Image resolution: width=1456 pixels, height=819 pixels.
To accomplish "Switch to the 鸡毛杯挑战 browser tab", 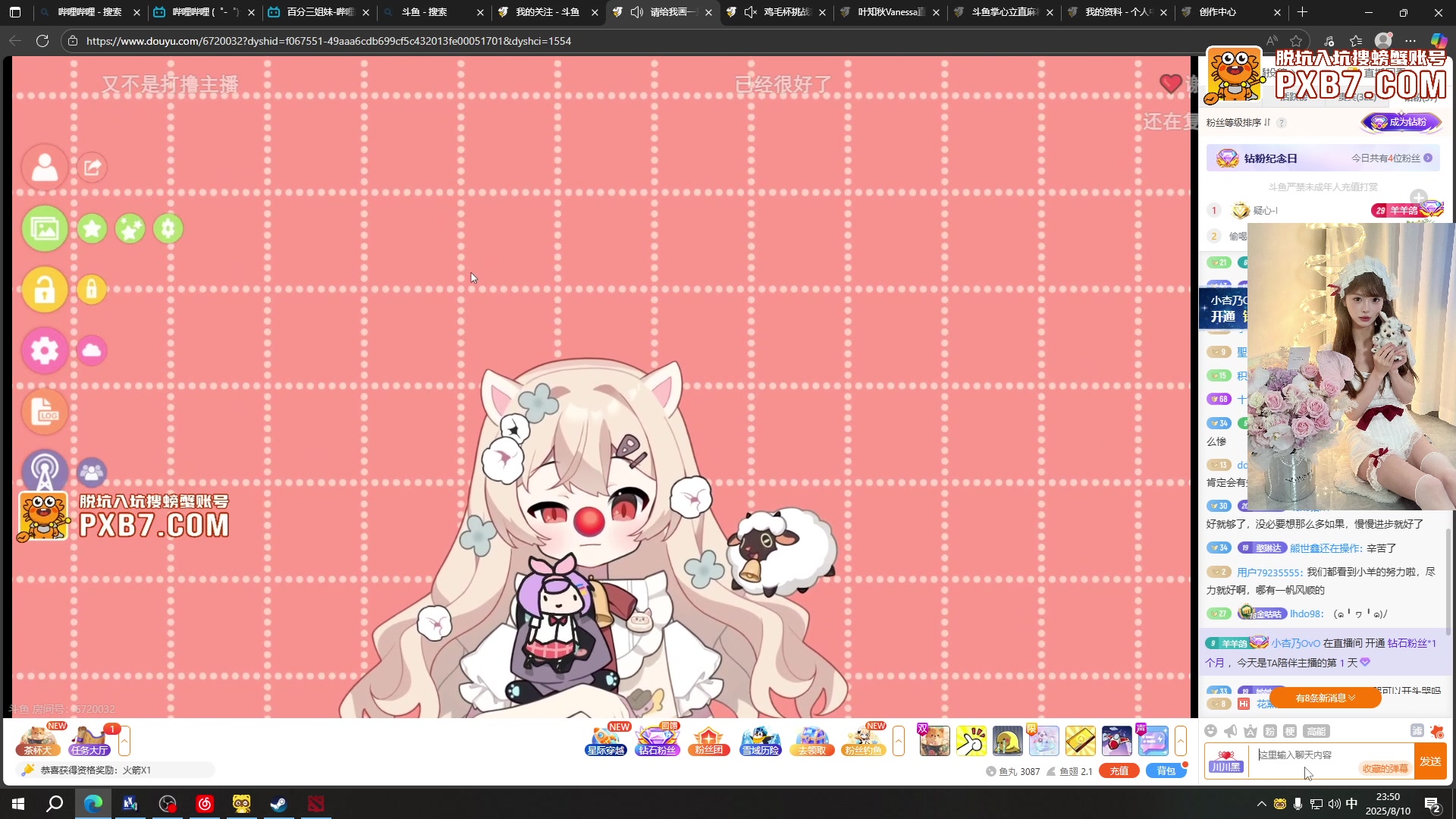I will (x=777, y=12).
